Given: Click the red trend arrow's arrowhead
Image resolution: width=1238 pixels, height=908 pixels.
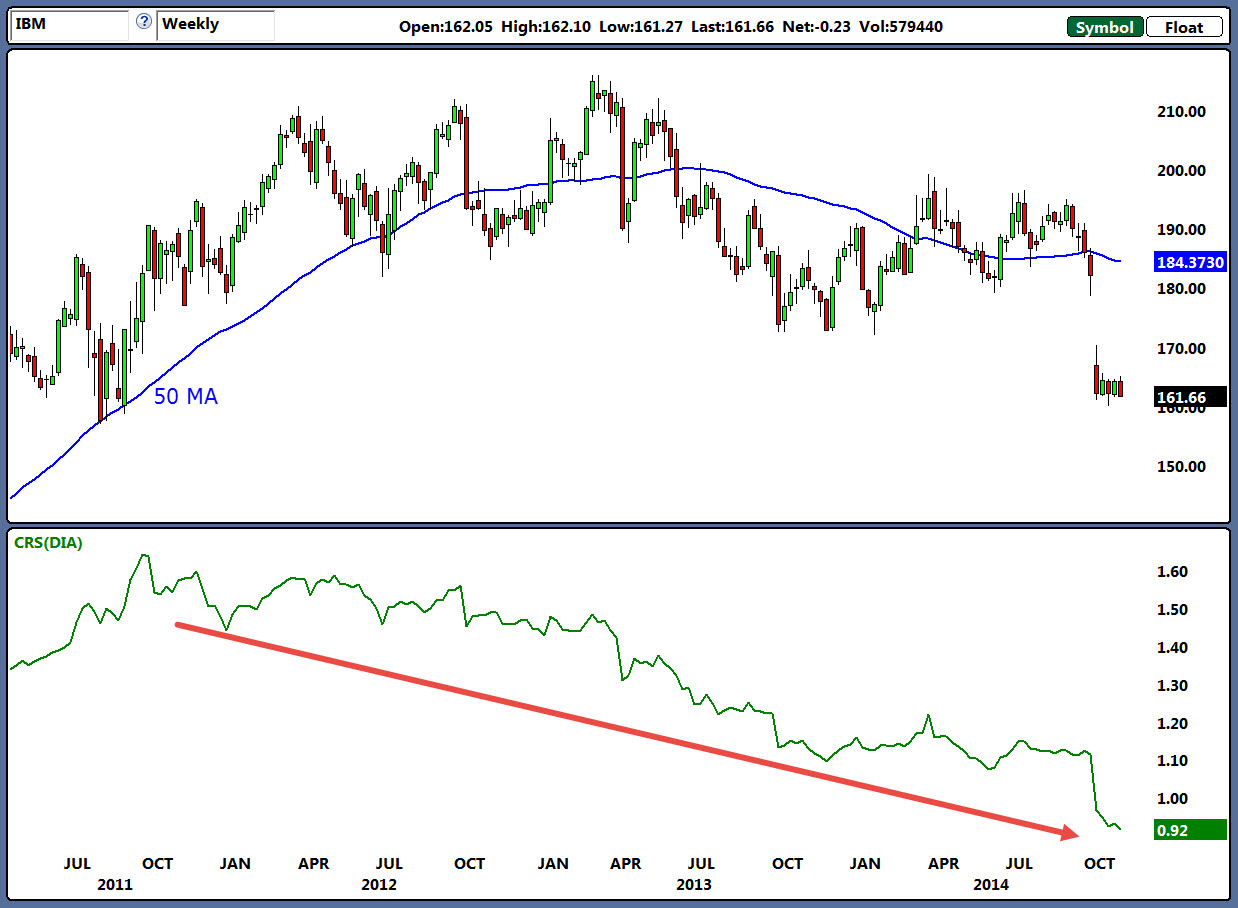Looking at the screenshot, I should point(1070,832).
